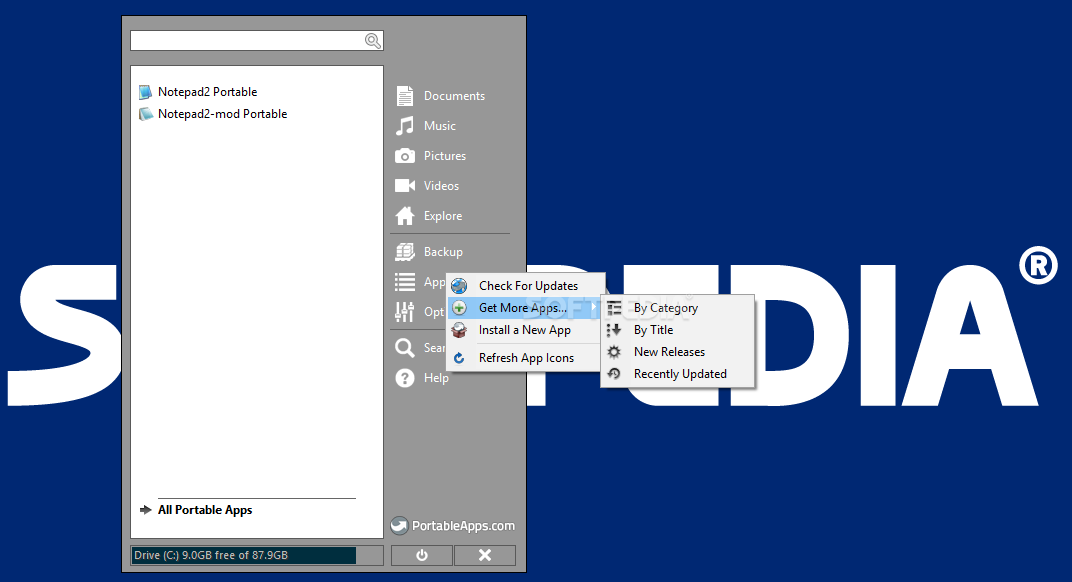Expand the Get More Apps submenu arrow
The image size is (1072, 582).
593,308
